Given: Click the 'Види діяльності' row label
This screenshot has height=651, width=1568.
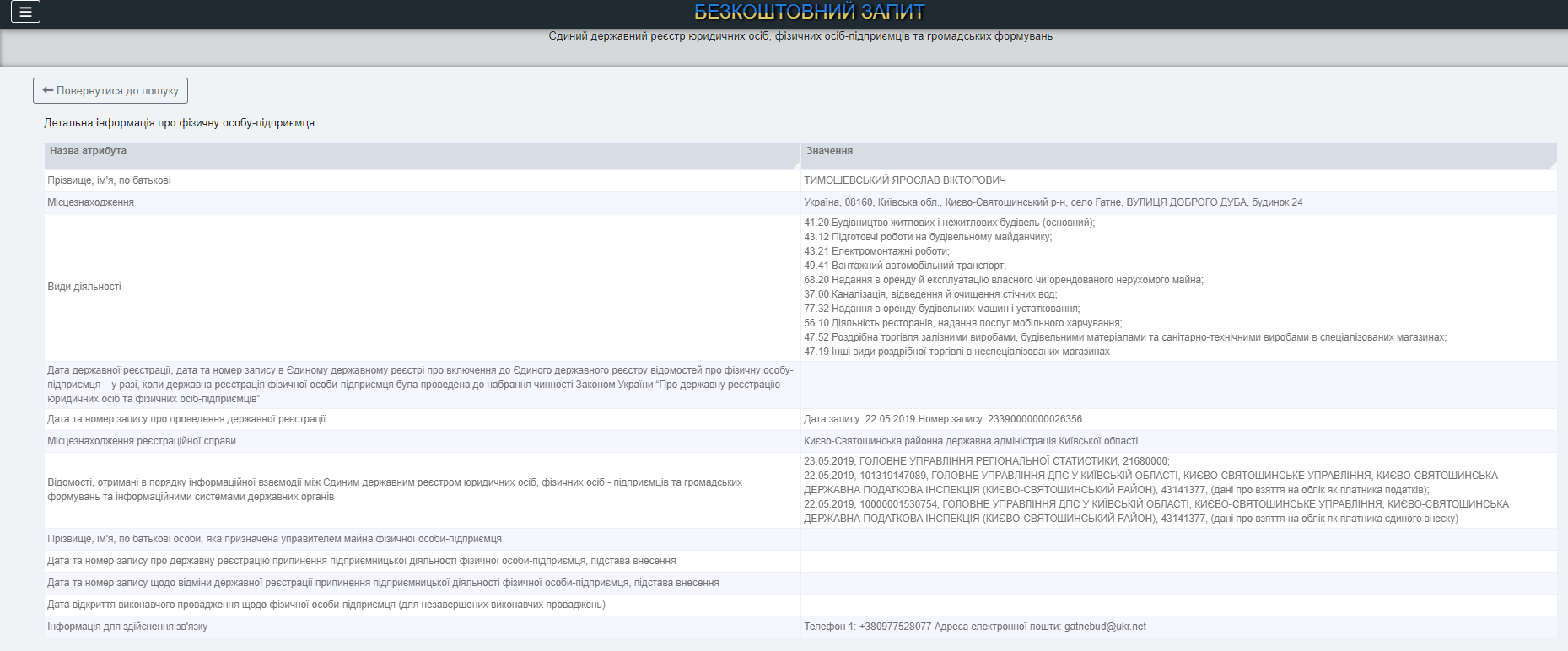Looking at the screenshot, I should [84, 287].
